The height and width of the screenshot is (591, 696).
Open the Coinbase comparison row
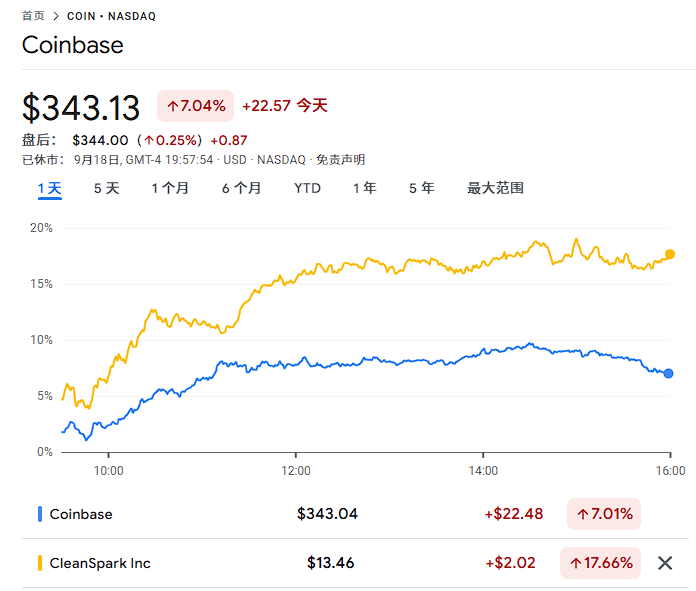pos(80,514)
